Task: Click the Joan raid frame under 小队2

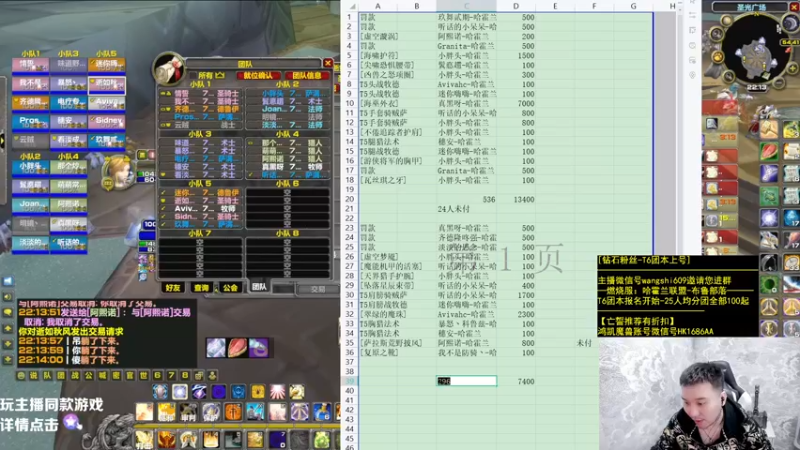Action: [x=31, y=206]
